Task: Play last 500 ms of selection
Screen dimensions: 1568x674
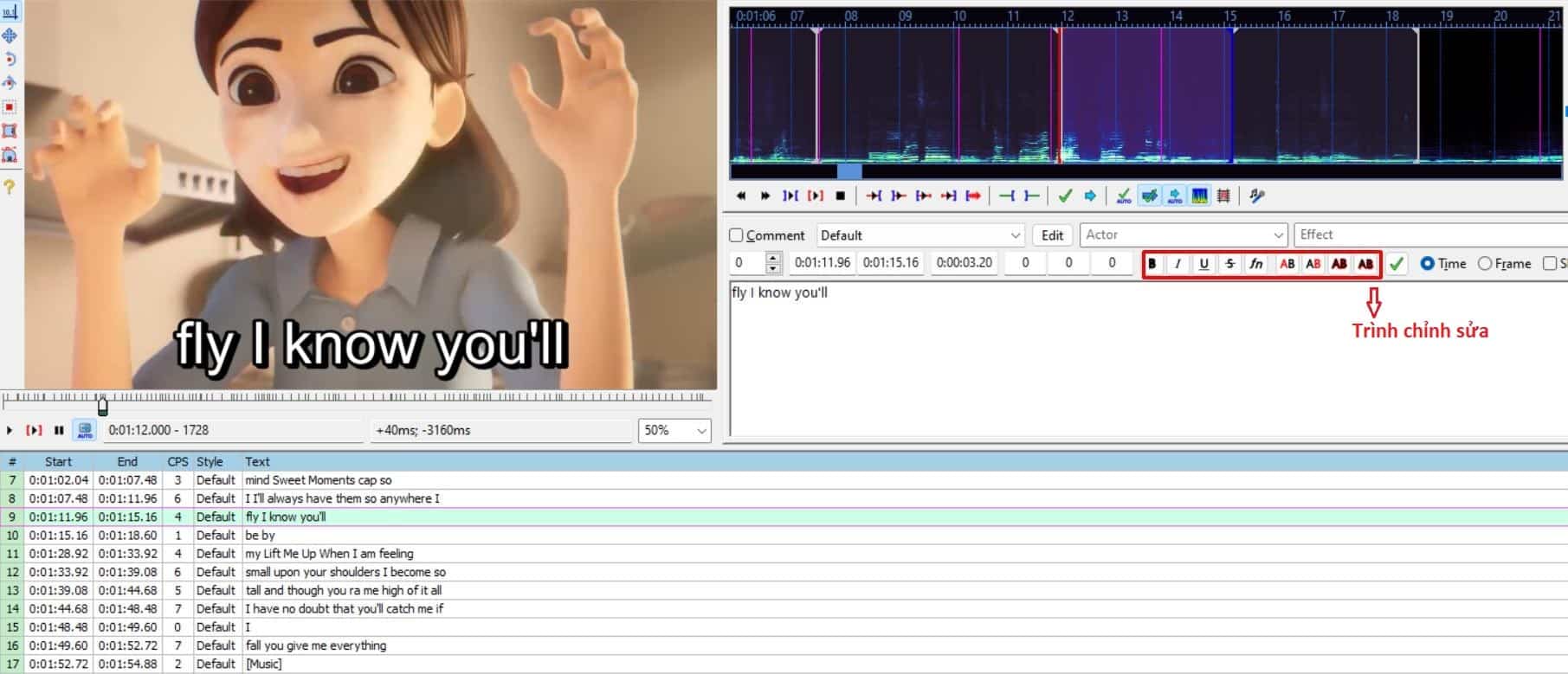Action: point(949,196)
